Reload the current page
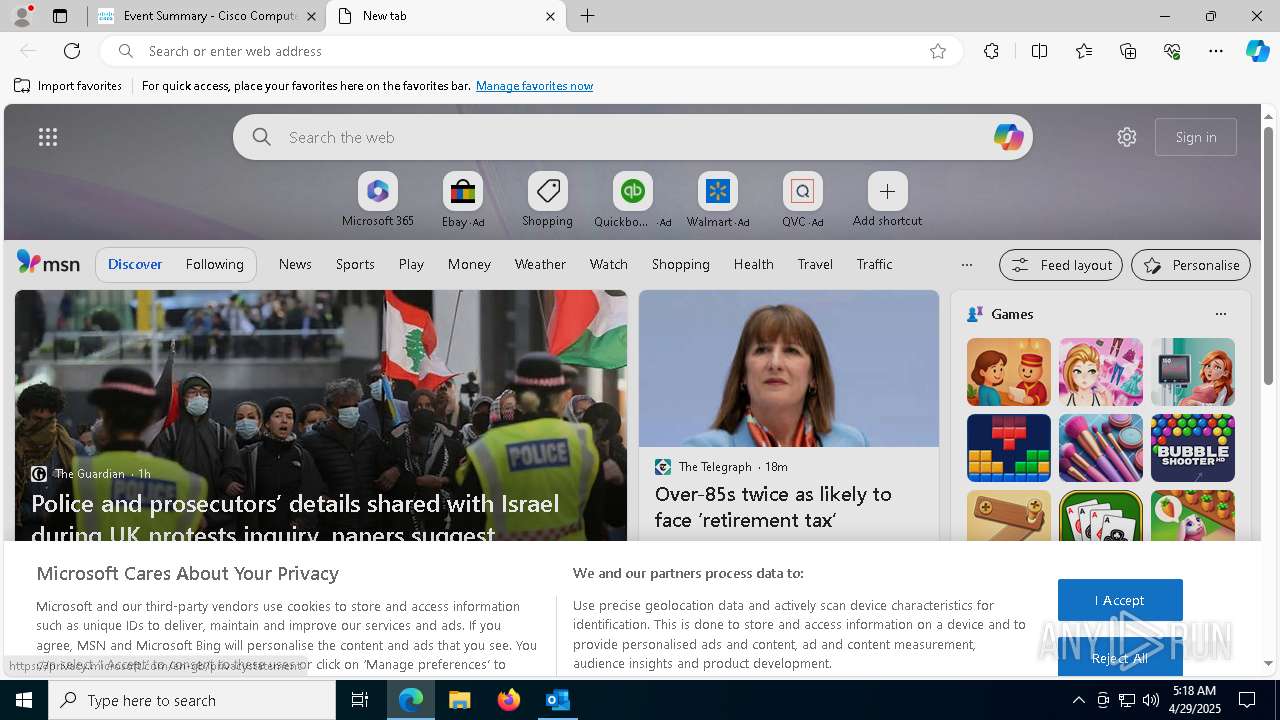Image resolution: width=1280 pixels, height=720 pixels. 72,51
